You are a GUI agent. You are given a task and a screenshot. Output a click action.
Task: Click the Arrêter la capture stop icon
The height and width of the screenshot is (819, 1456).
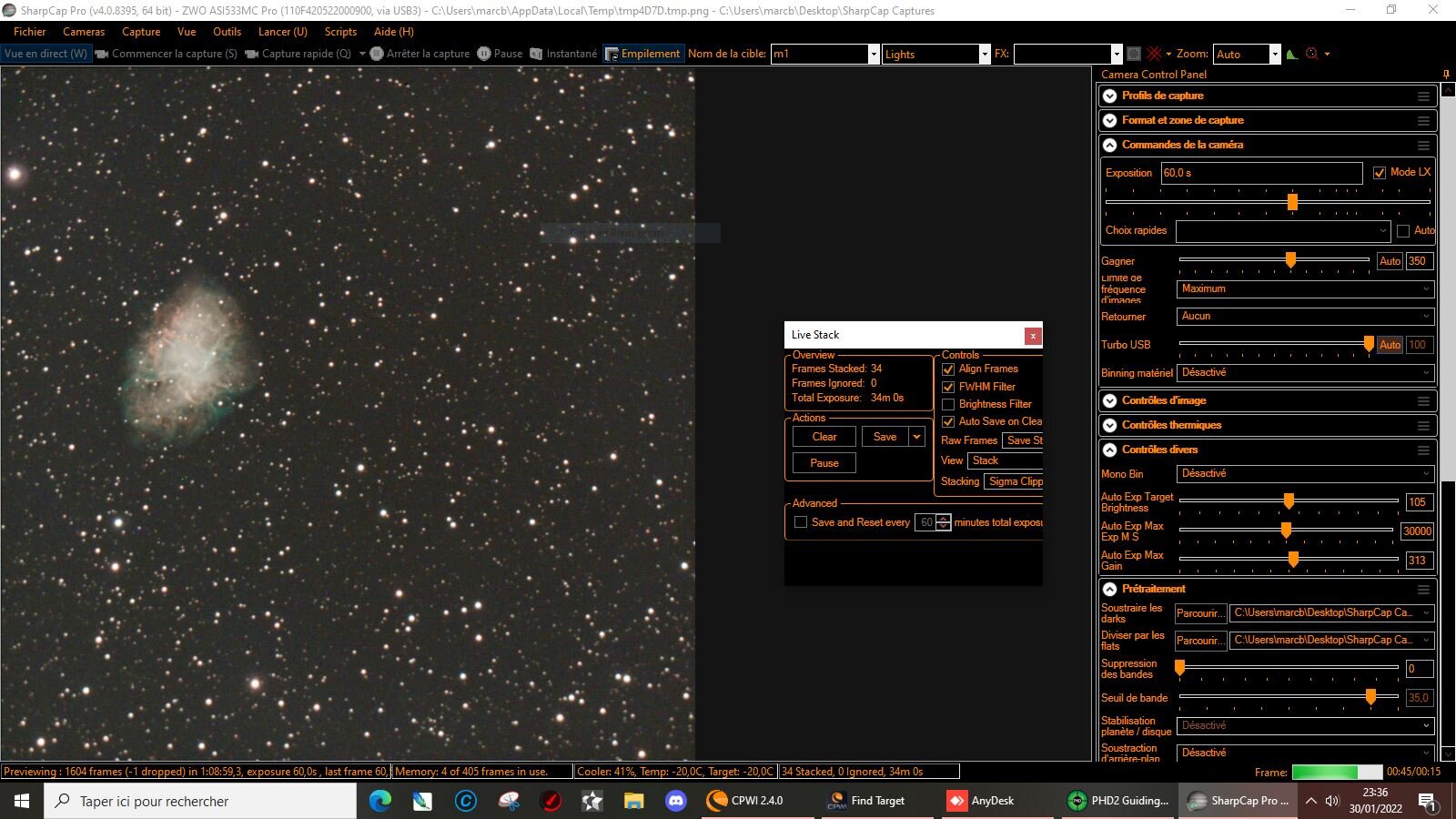[x=377, y=54]
